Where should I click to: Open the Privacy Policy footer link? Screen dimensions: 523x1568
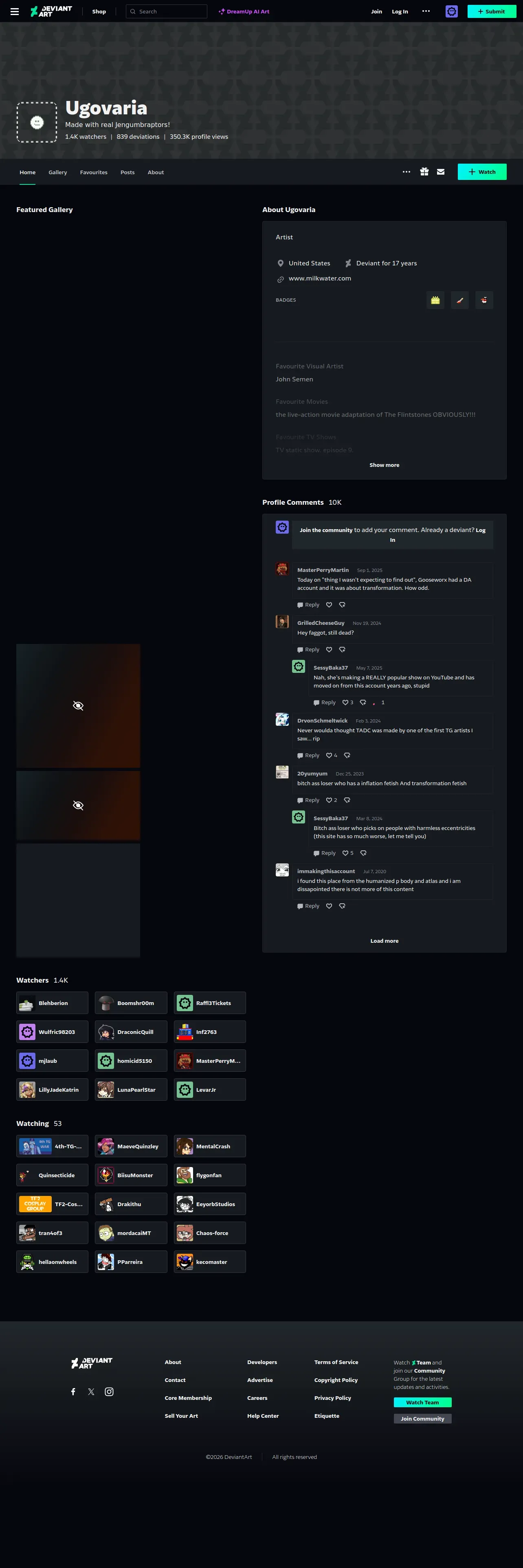click(332, 1398)
